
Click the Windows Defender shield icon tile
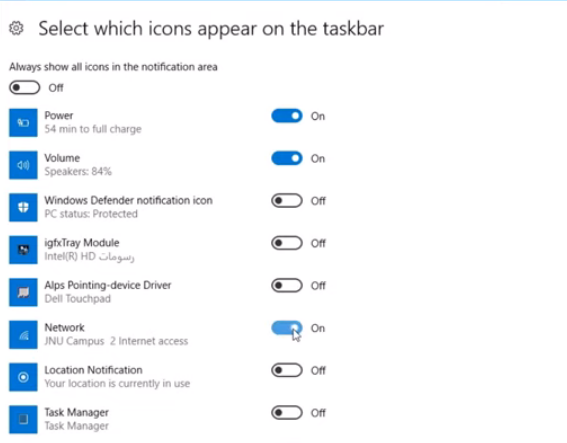(23, 207)
